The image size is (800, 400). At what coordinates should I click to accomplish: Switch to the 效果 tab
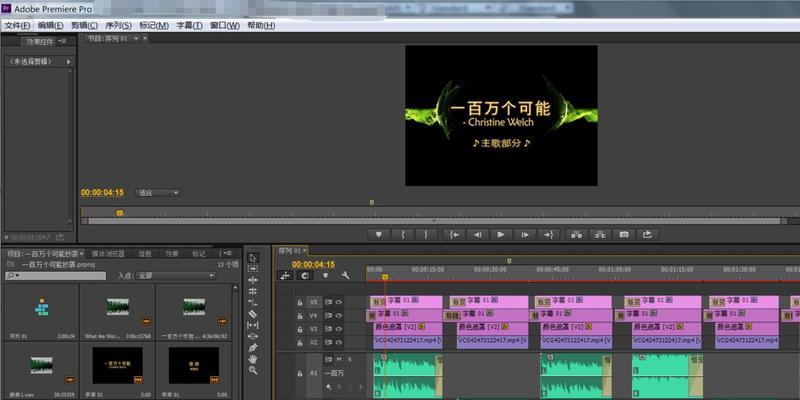tap(171, 254)
